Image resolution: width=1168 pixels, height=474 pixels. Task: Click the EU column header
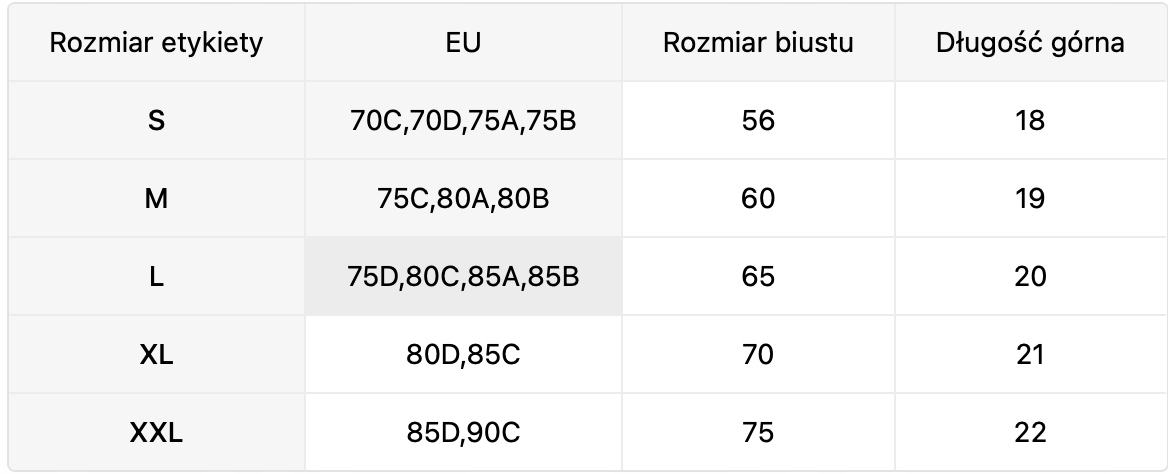tap(464, 44)
